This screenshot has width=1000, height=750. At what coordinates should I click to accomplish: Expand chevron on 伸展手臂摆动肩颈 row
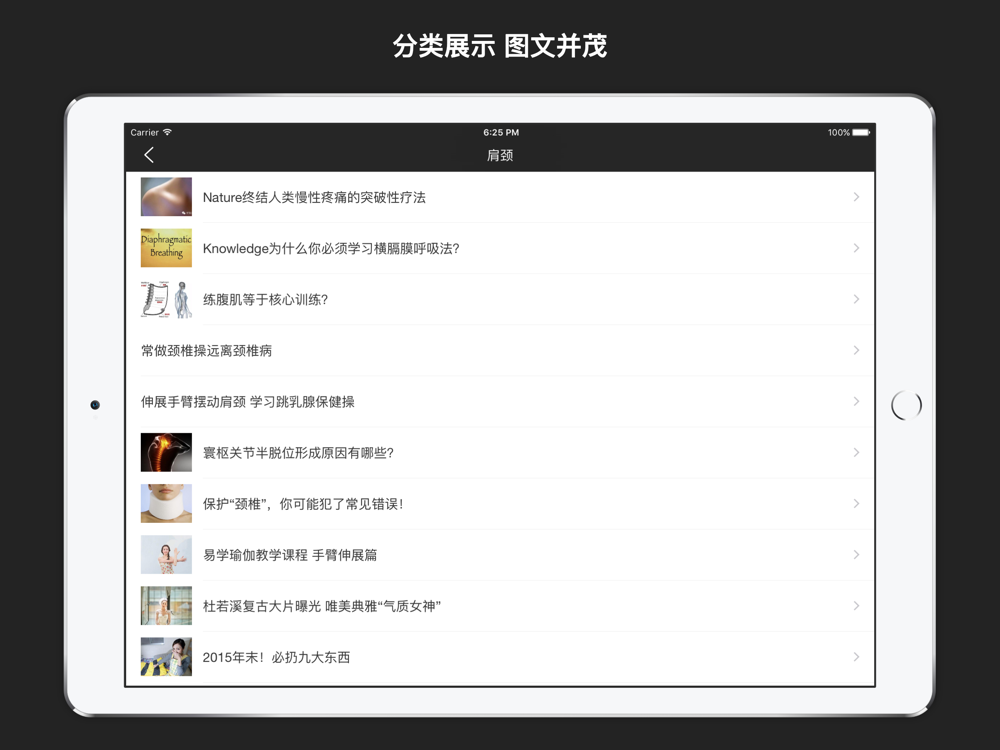click(857, 401)
